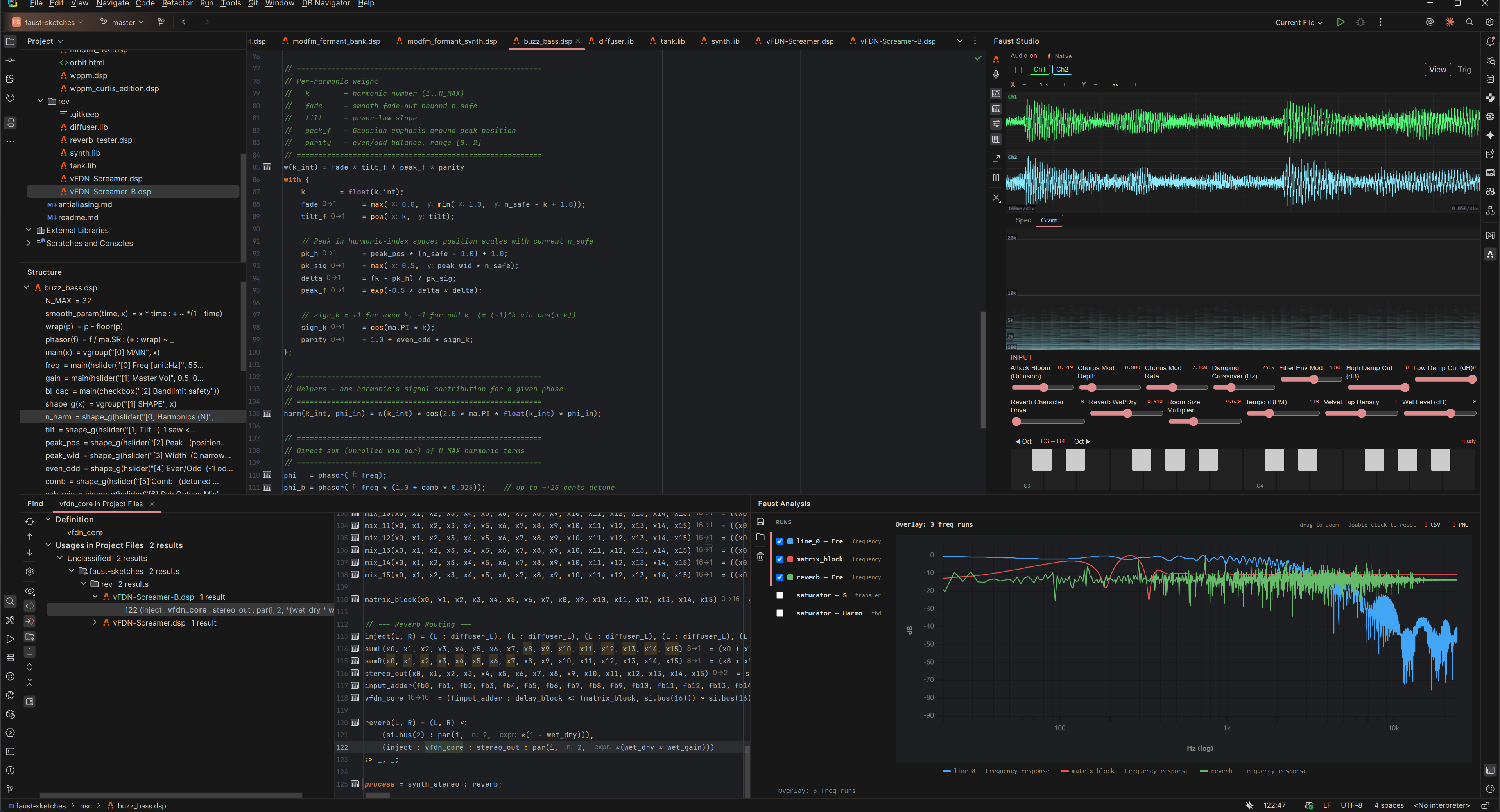This screenshot has height=812, width=1500.
Task: Increase X time scale with plus
Action: click(1064, 84)
